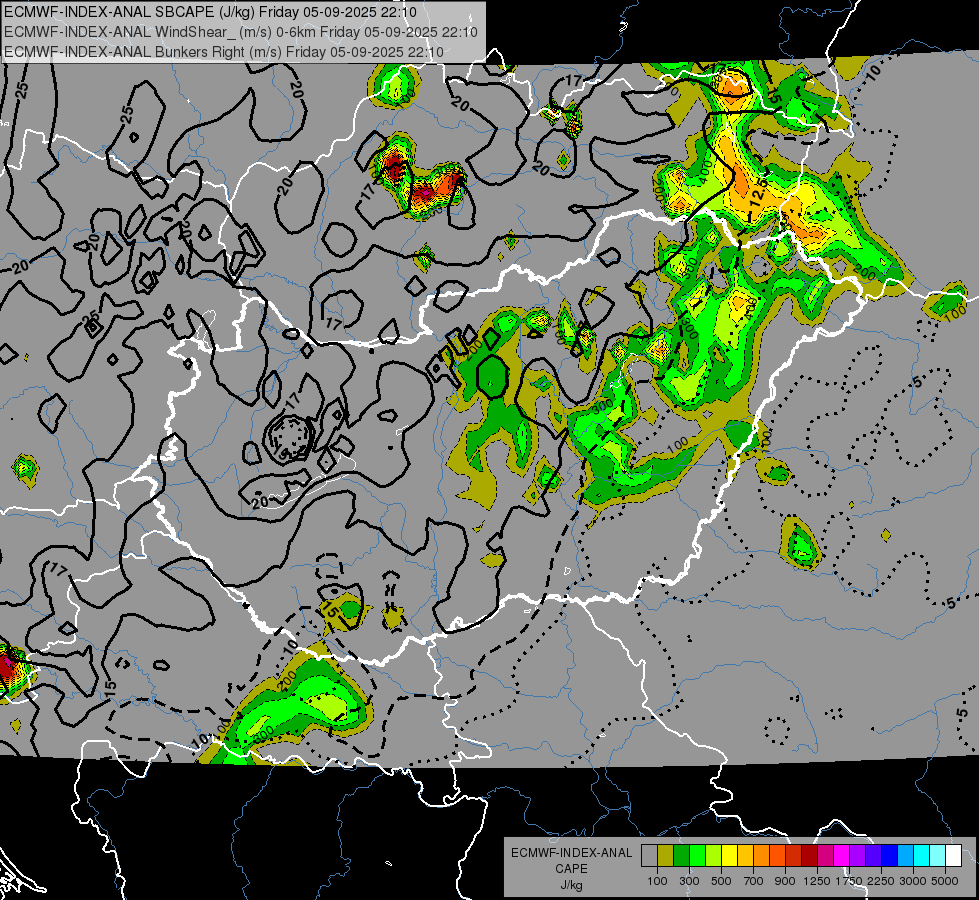Click the gray swatch in the CAPE legend

(649, 856)
